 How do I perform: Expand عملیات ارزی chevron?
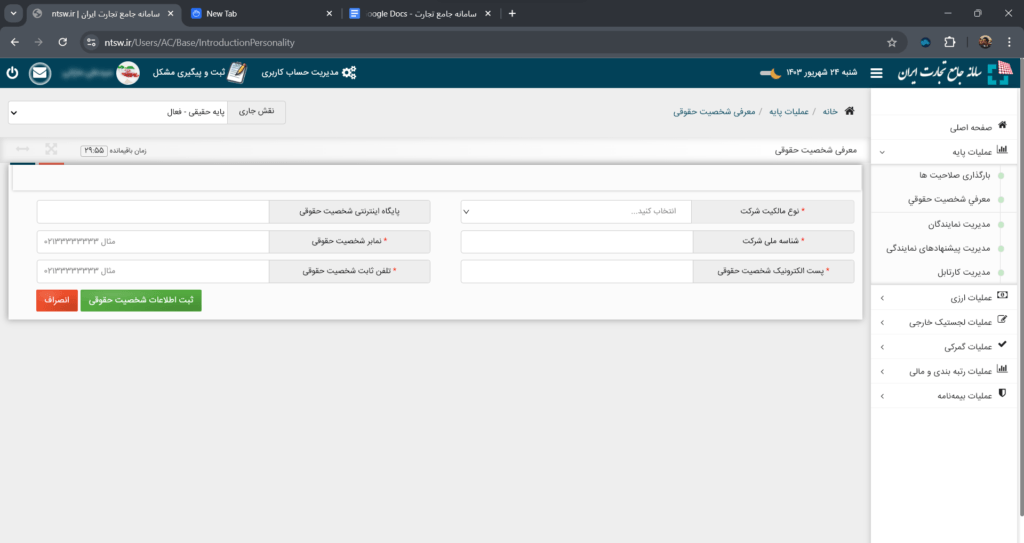click(x=882, y=298)
